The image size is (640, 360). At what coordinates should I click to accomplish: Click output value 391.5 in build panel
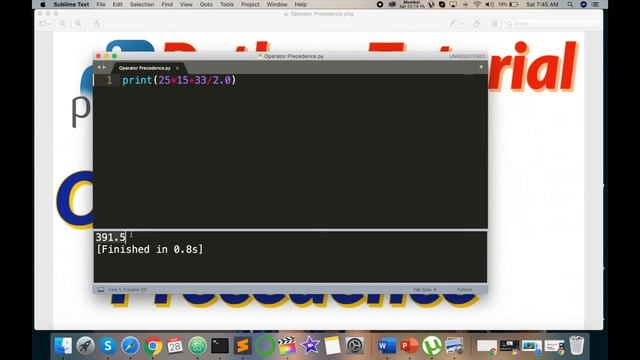pyautogui.click(x=110, y=237)
